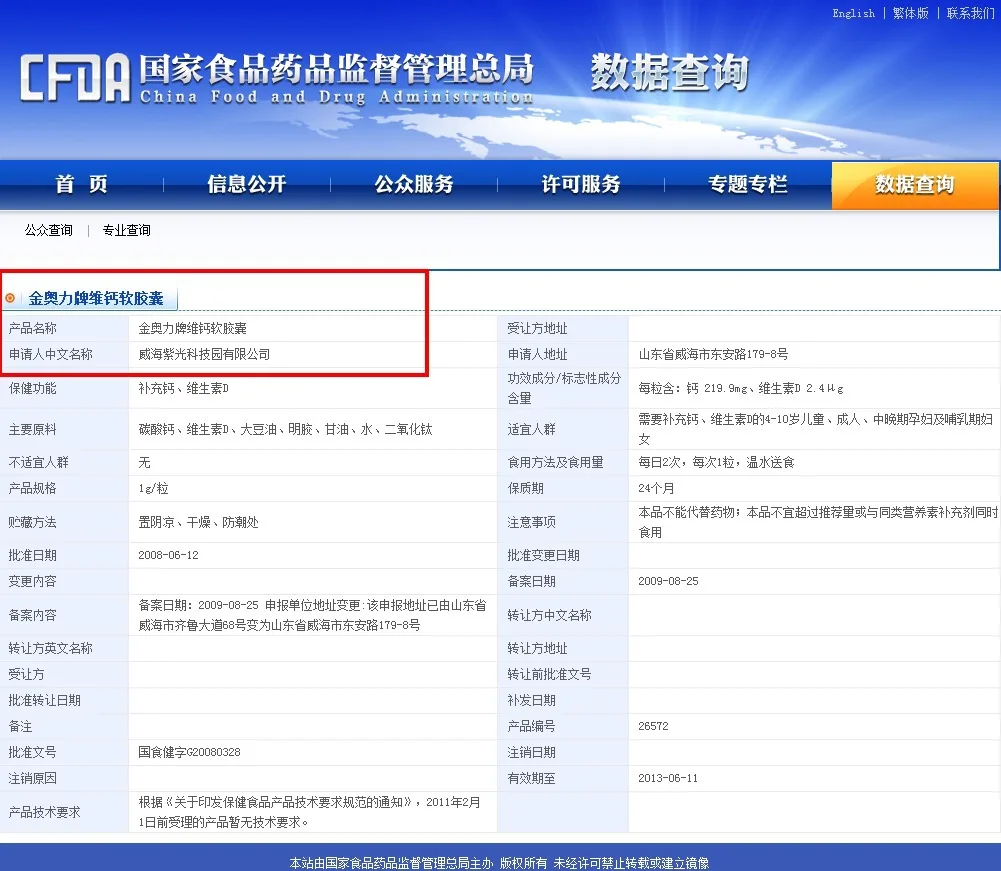Go to 首页 in the navigation bar
The image size is (1001, 871).
click(82, 184)
